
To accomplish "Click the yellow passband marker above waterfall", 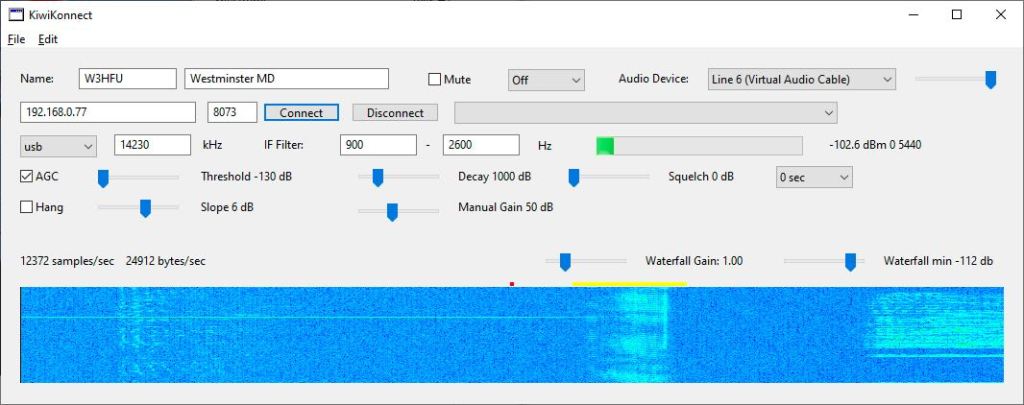I will [628, 284].
